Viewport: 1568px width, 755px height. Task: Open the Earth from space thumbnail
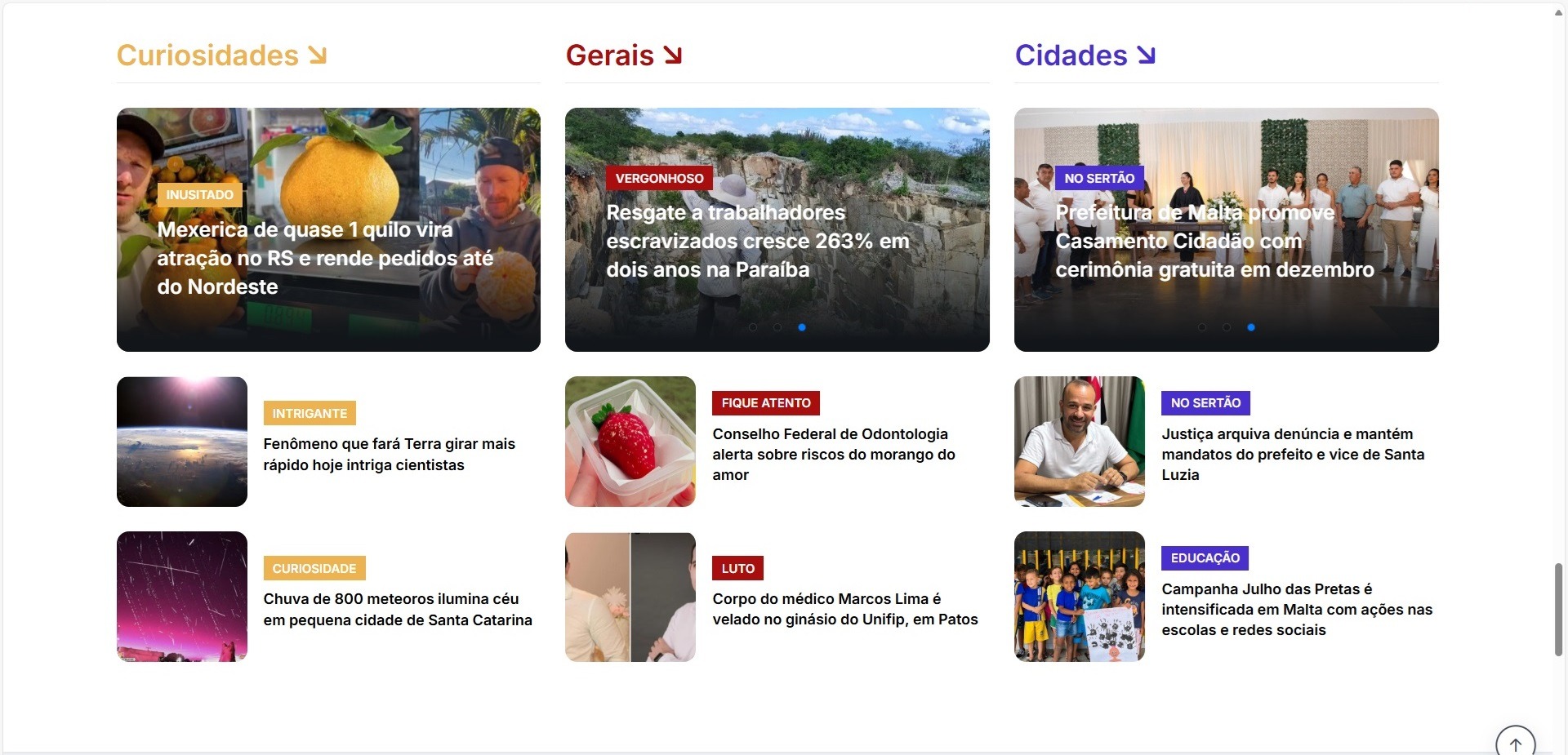point(182,442)
